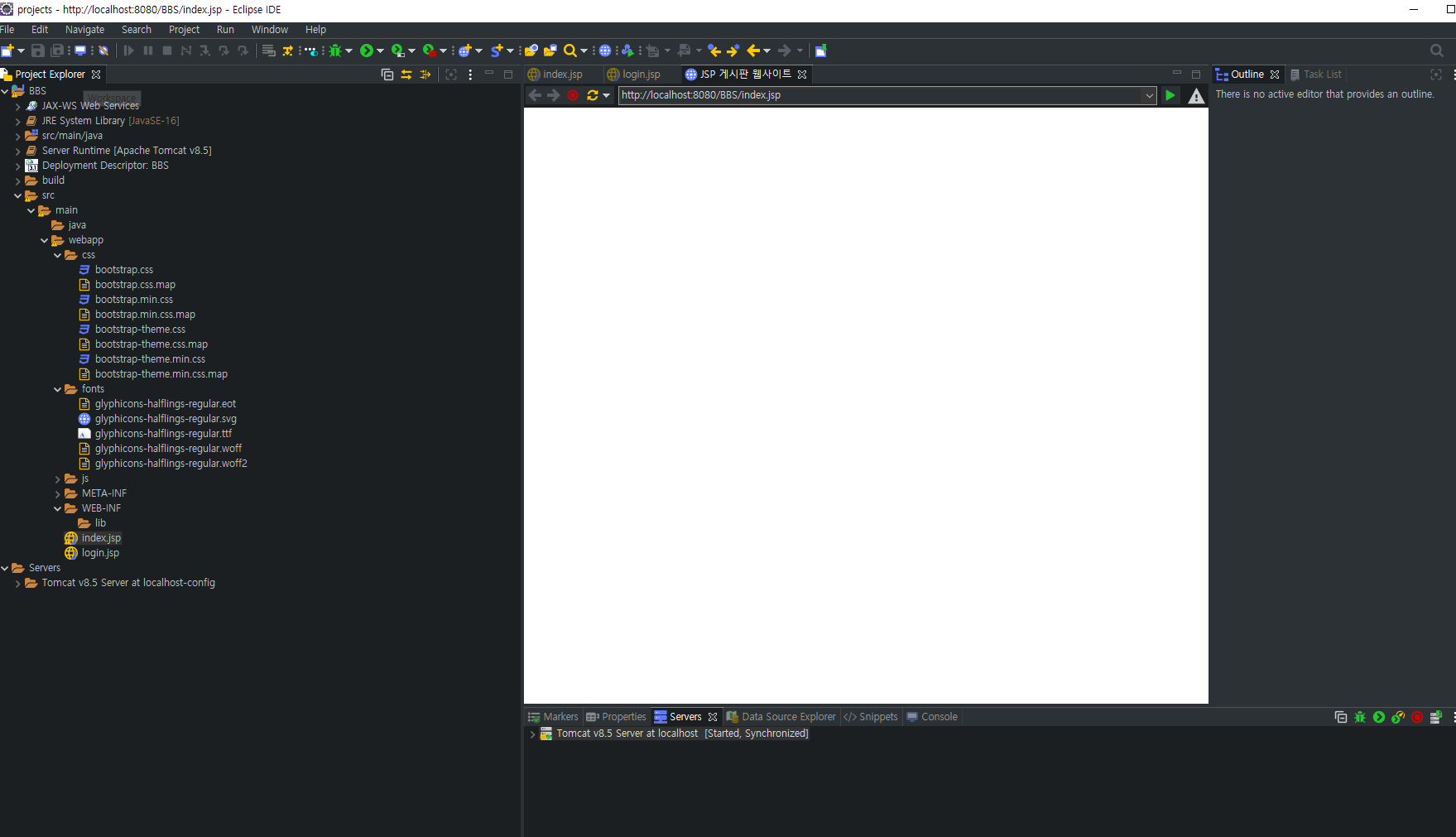Click the green Run icon in main toolbar
The width and height of the screenshot is (1456, 837).
(367, 51)
